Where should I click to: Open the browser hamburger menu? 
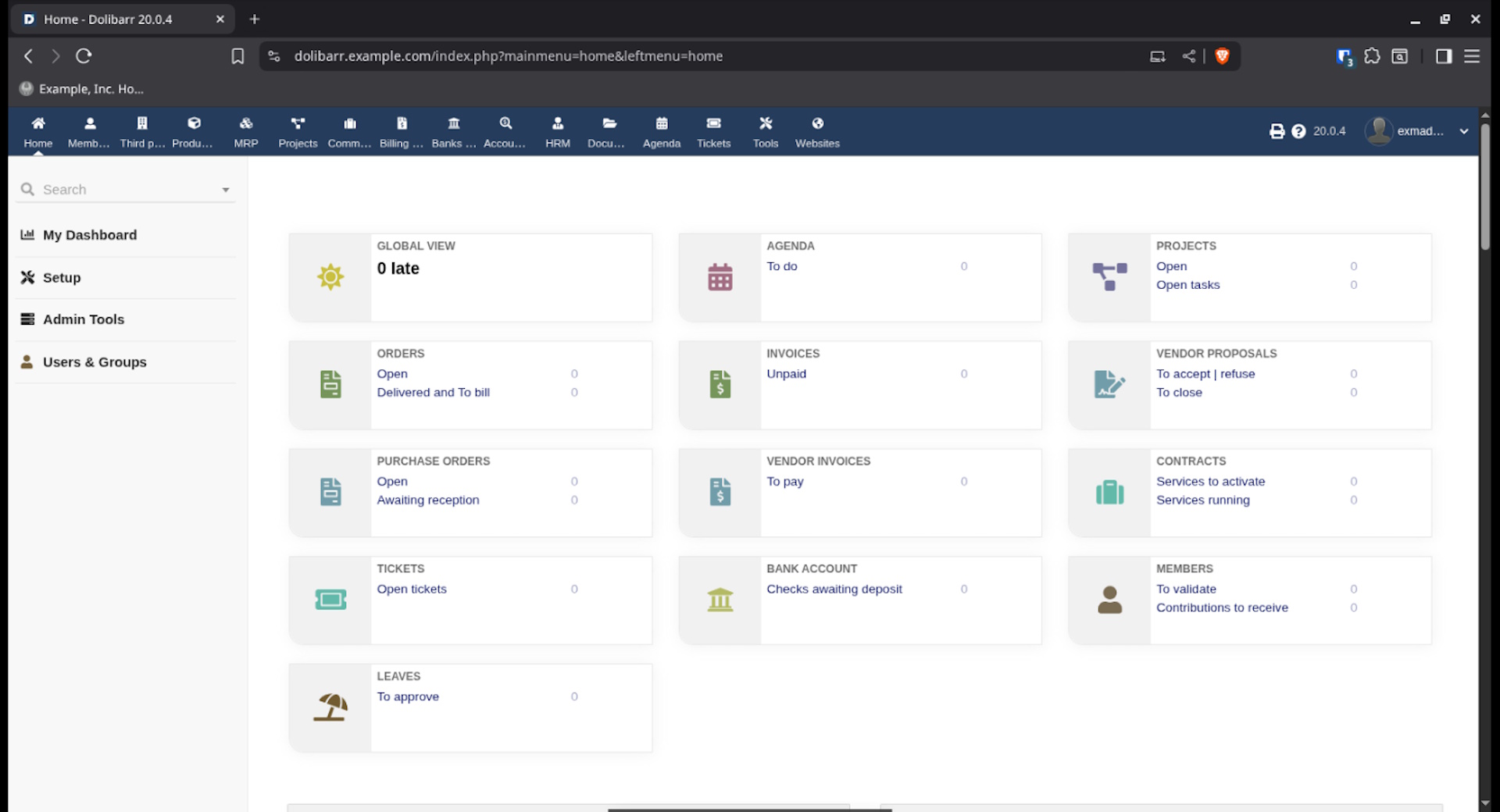(x=1472, y=56)
